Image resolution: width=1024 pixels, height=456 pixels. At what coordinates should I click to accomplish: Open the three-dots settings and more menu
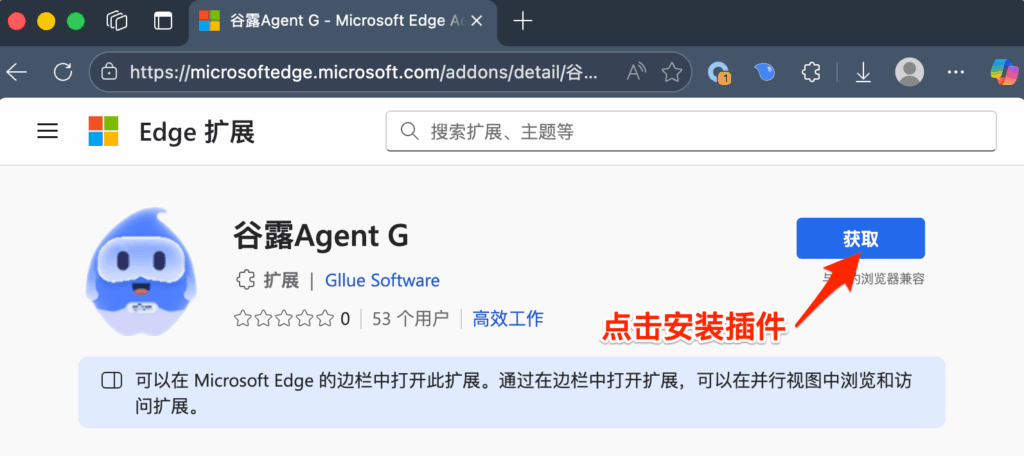click(x=956, y=72)
